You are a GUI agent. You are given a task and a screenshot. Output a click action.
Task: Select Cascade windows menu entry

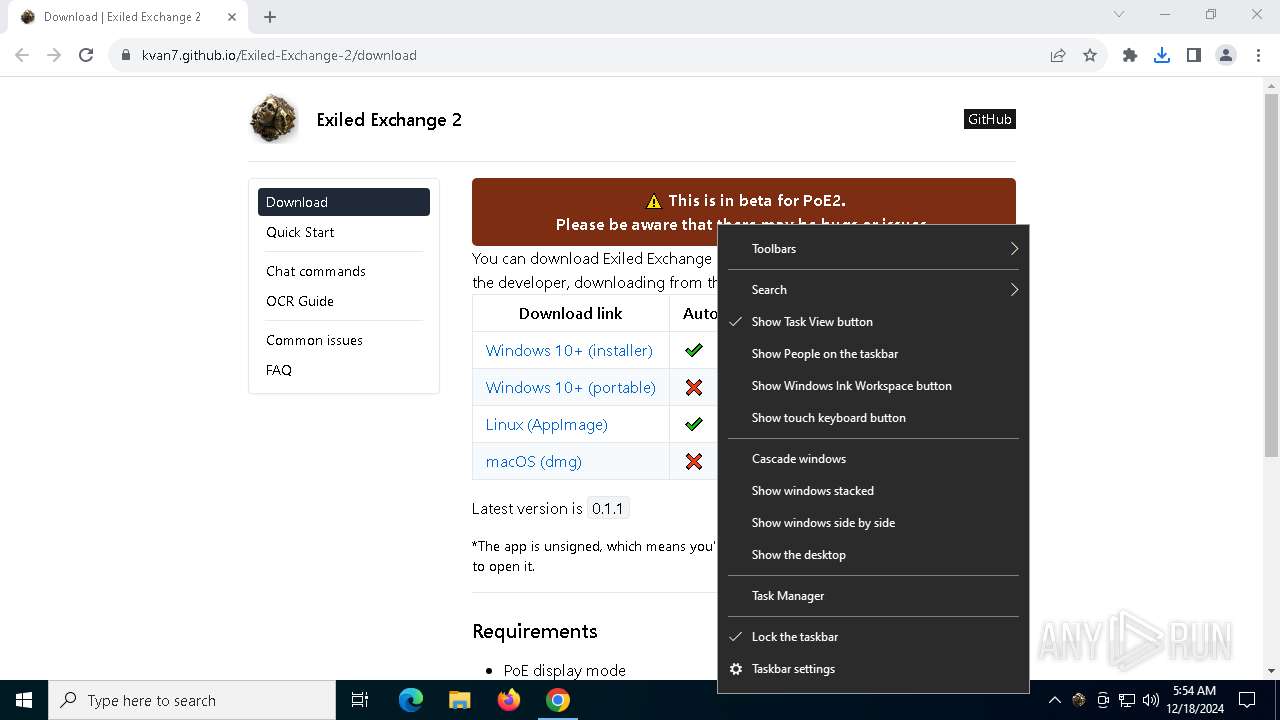[873, 459]
